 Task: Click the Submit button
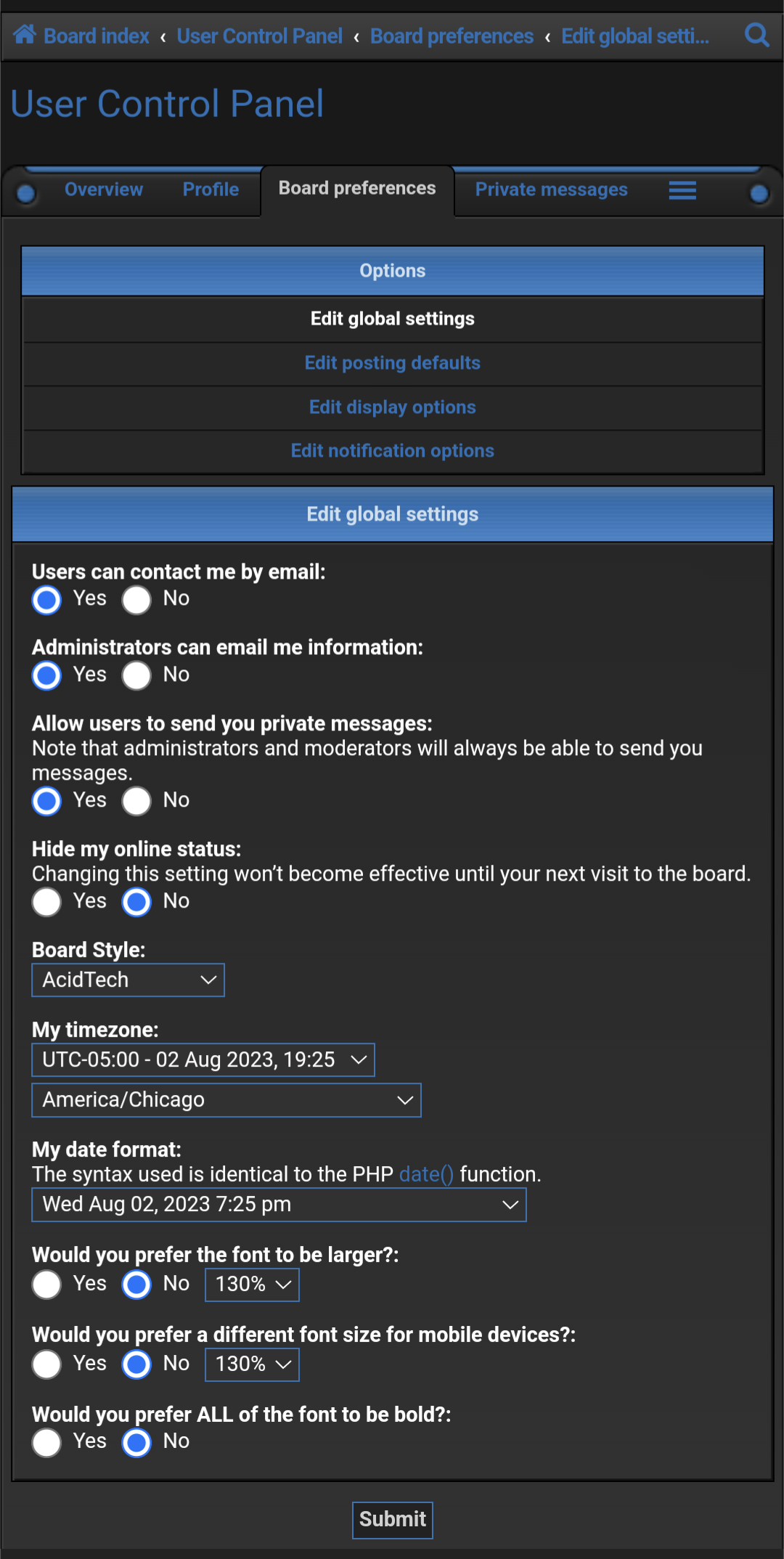(x=393, y=1520)
